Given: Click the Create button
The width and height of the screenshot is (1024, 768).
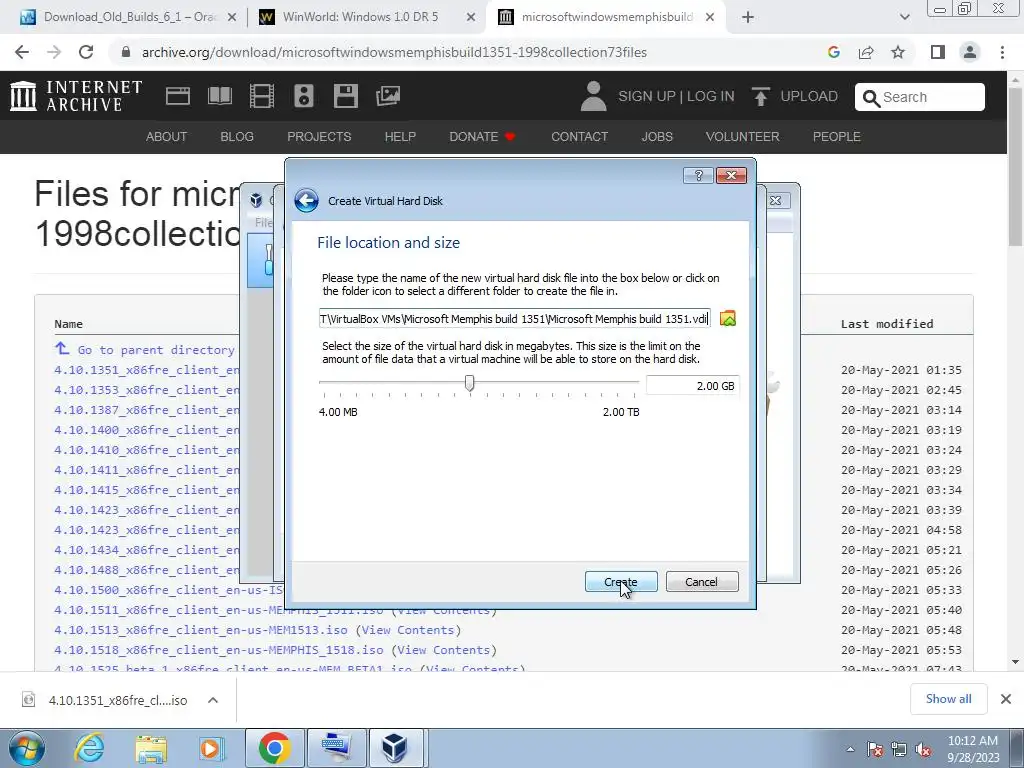Looking at the screenshot, I should (621, 582).
